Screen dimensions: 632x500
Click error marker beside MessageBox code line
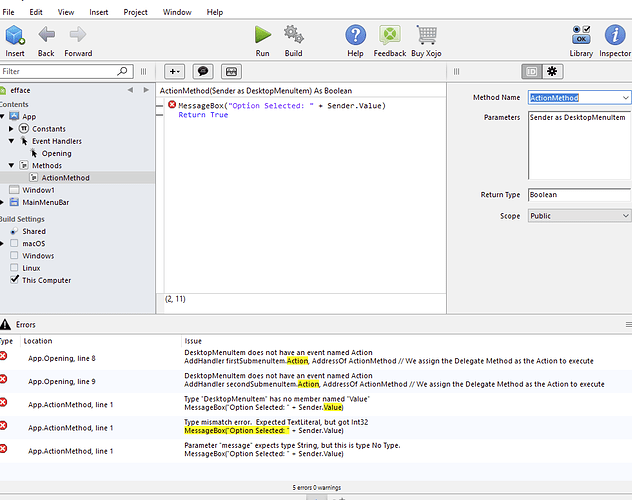[172, 105]
